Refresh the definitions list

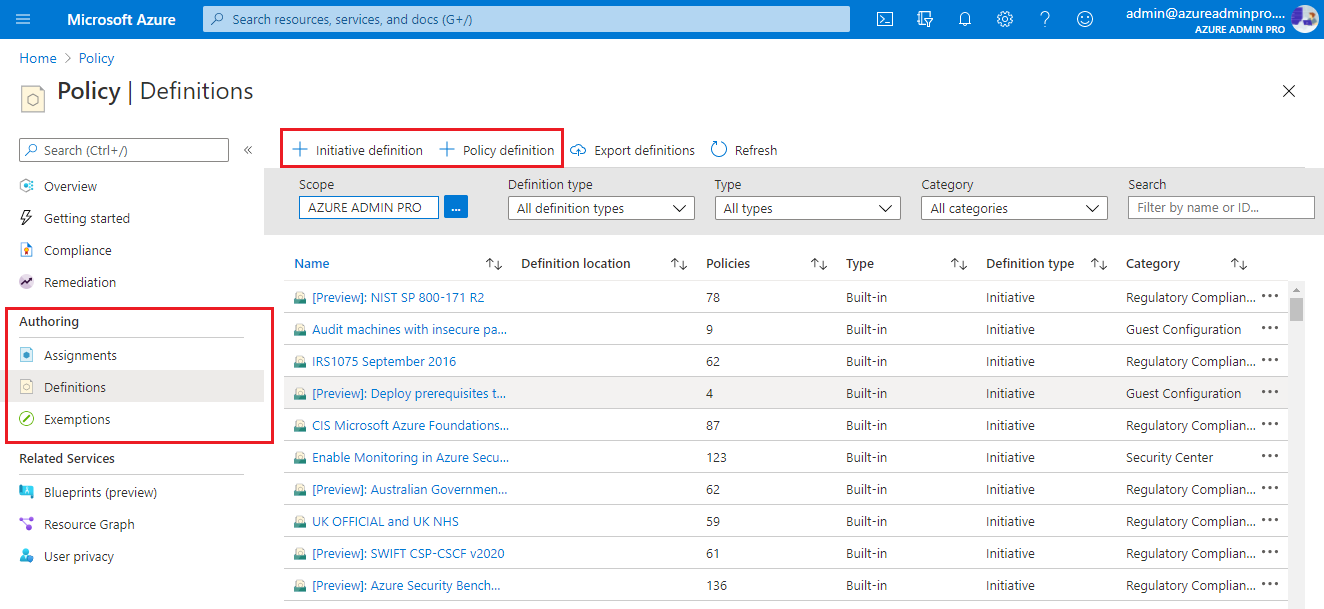coord(744,150)
